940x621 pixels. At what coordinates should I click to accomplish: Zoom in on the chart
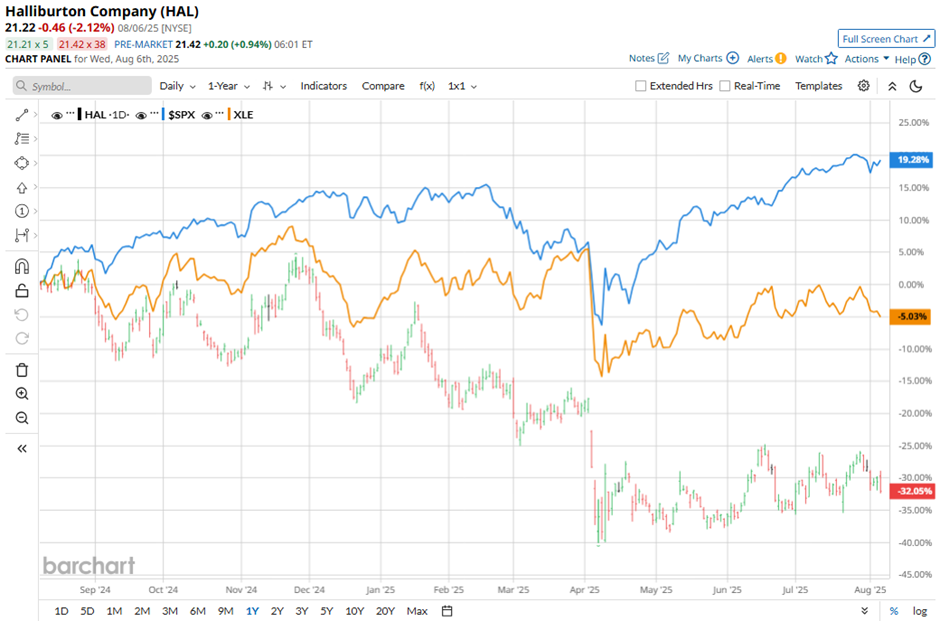22,394
